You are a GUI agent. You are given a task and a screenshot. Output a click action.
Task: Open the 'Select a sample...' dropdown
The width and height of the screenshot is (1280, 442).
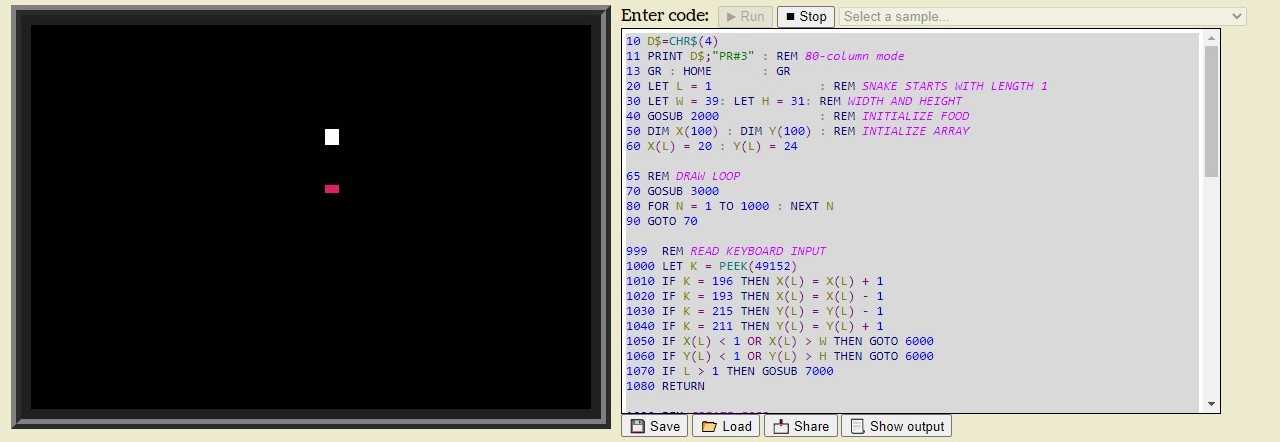(x=1042, y=16)
